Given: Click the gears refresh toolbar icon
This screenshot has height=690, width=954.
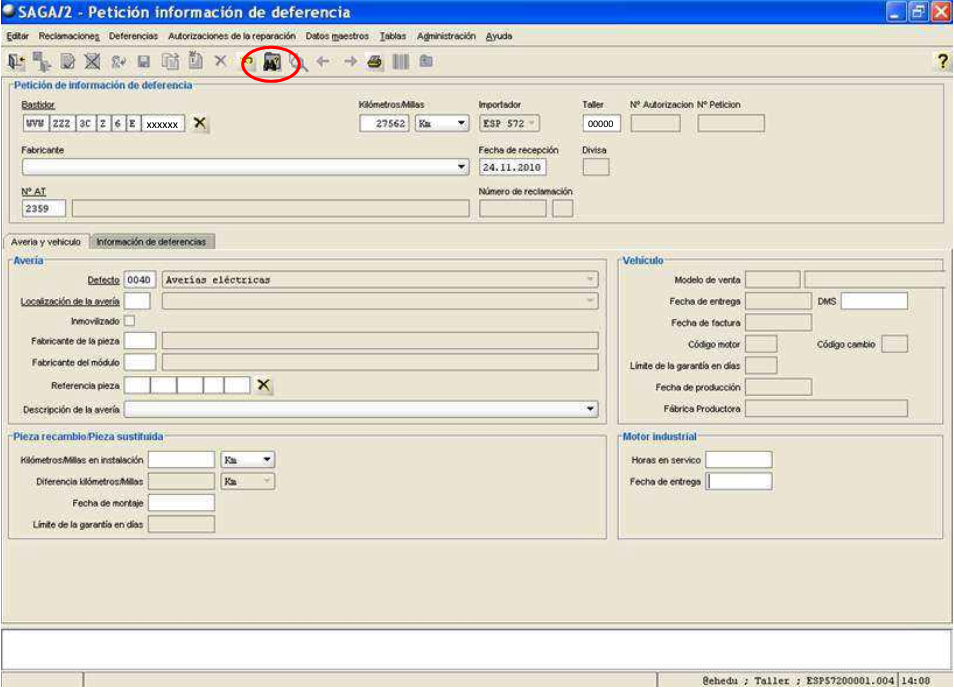Looking at the screenshot, I should (x=118, y=61).
